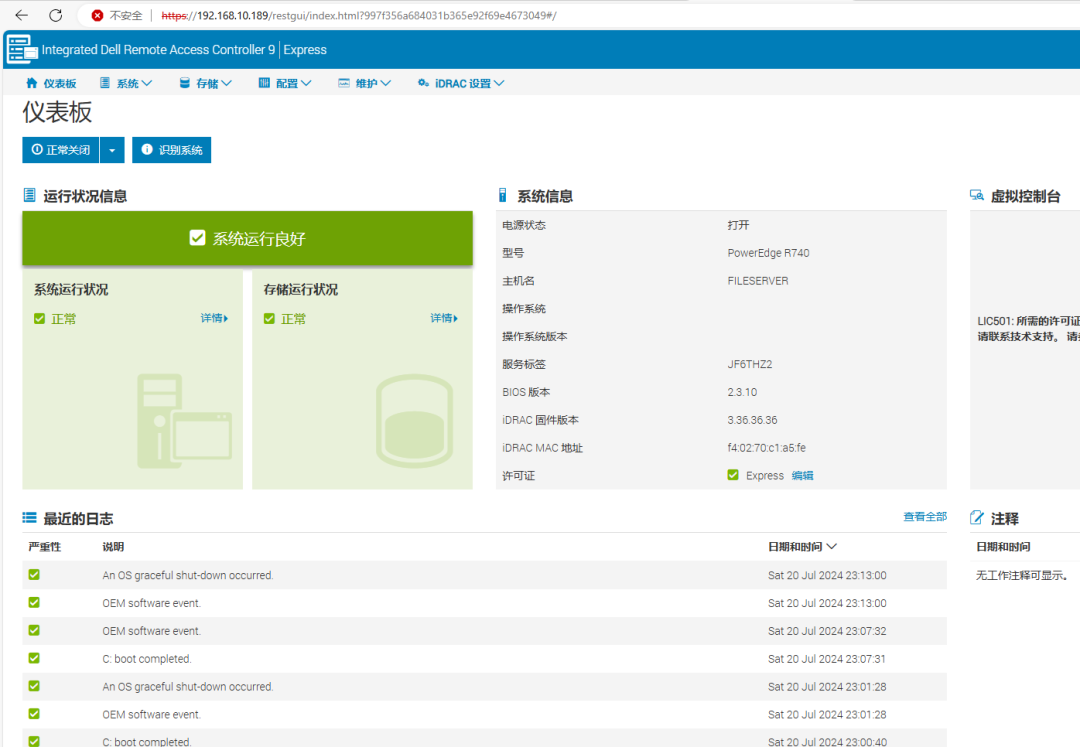Click the Notes pencil icon

coord(977,518)
